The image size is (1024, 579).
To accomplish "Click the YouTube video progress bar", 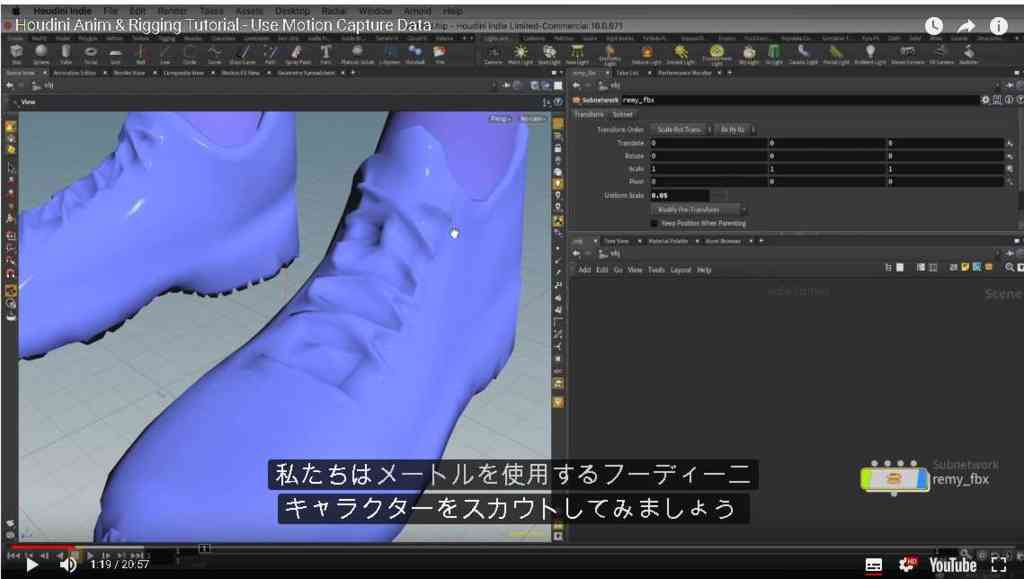I will 512,547.
